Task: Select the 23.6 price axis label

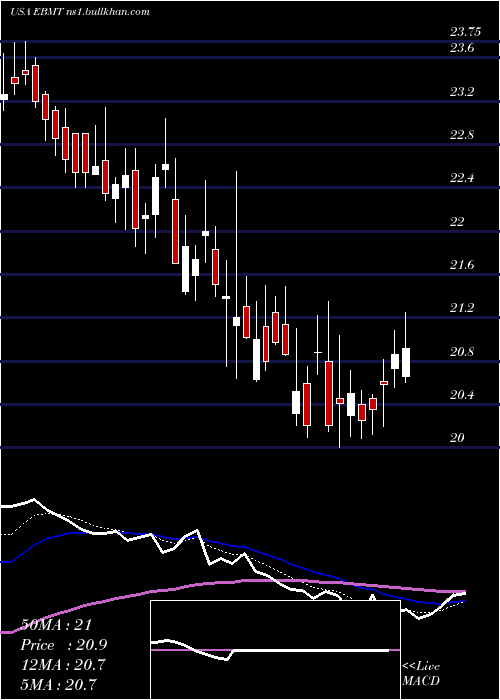Action: (462, 48)
